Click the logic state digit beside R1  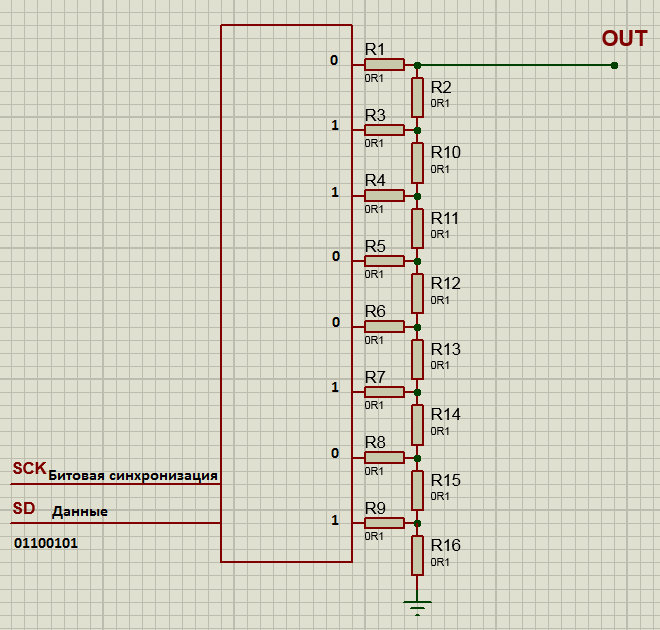coord(335,61)
